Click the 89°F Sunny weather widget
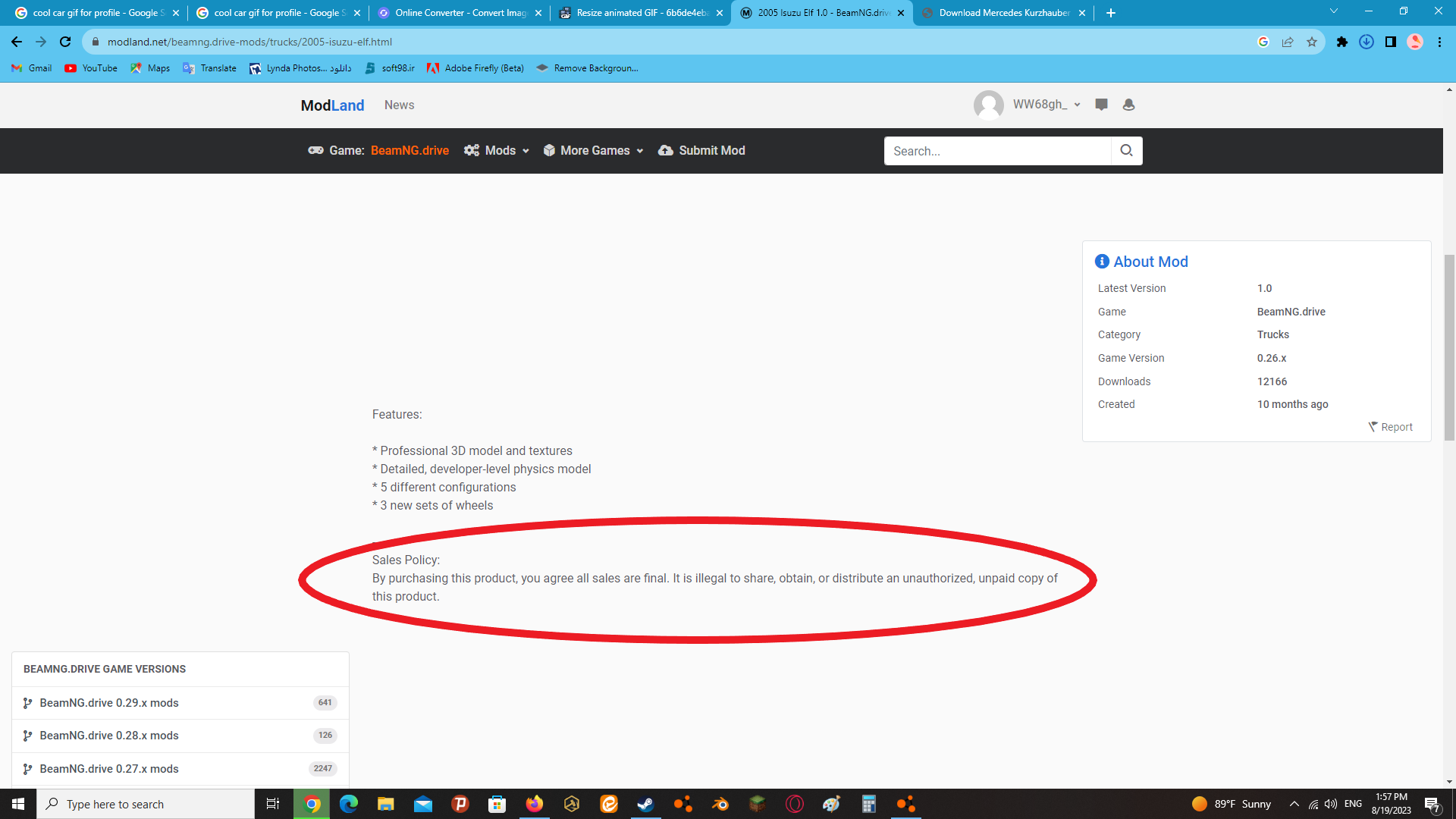The image size is (1456, 819). click(1232, 804)
